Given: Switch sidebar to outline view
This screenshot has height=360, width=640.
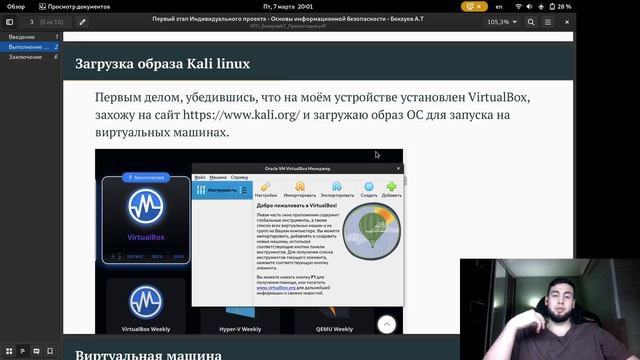Looking at the screenshot, I should click(x=22, y=351).
